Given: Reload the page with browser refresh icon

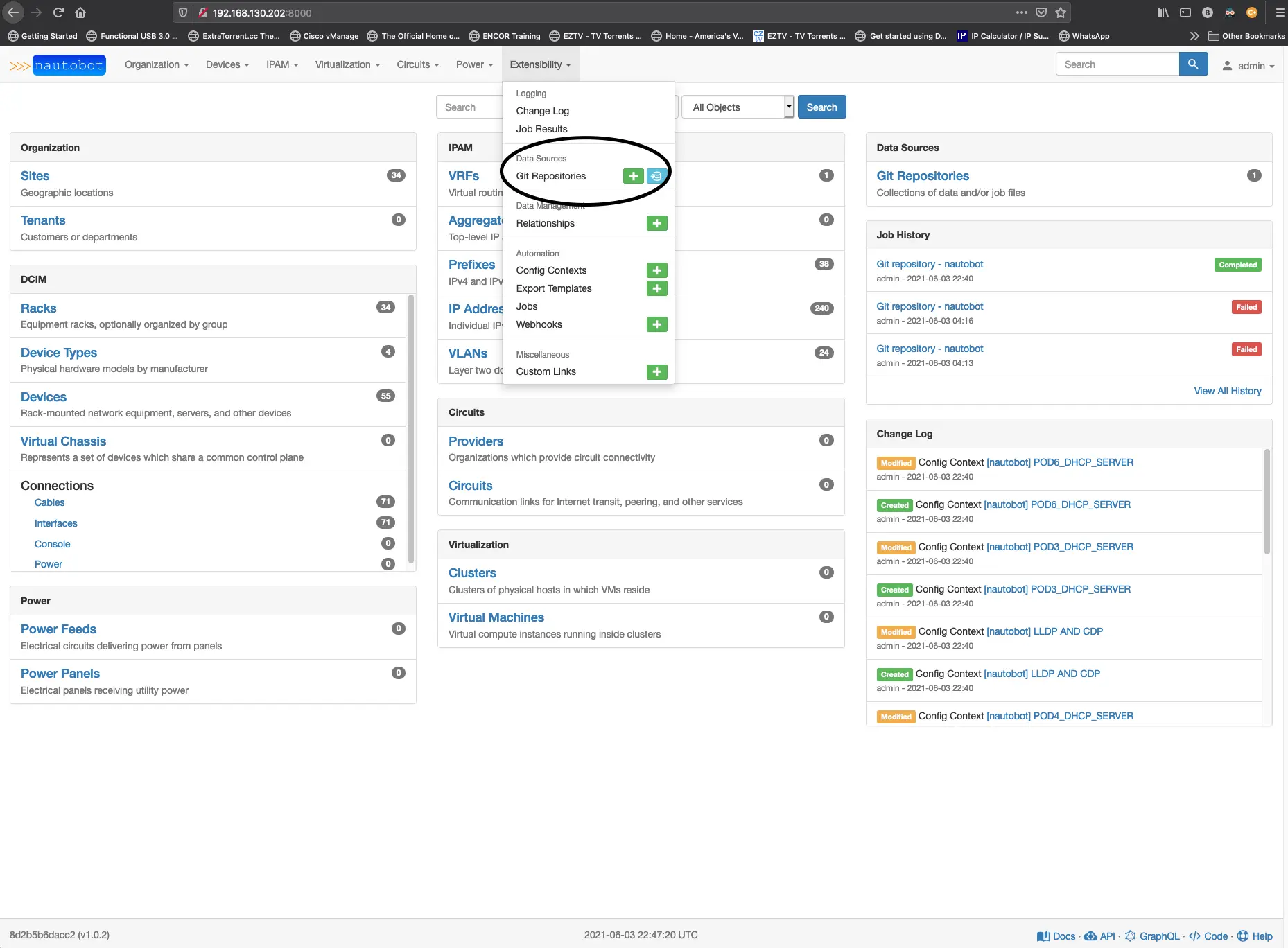Looking at the screenshot, I should click(x=58, y=12).
